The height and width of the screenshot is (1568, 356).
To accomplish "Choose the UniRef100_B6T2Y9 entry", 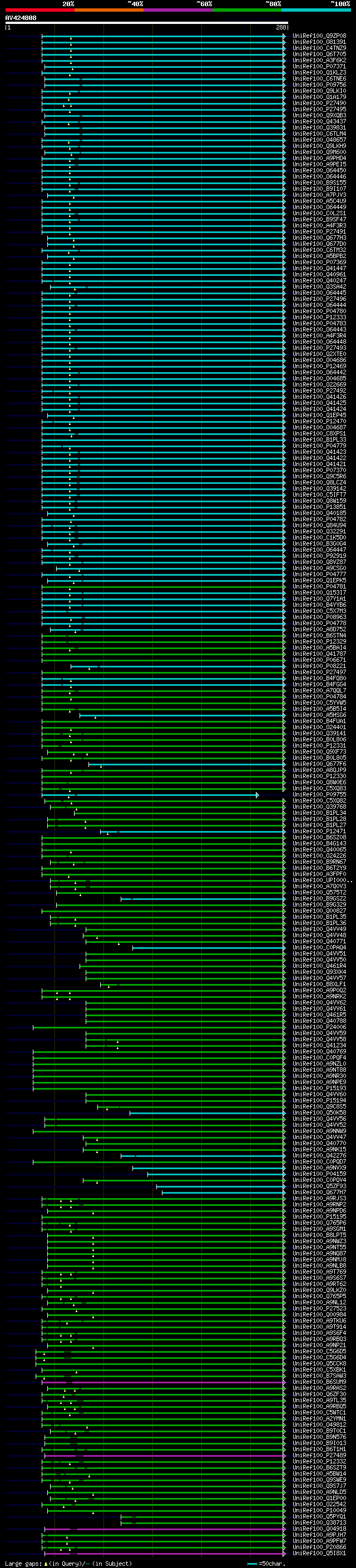I will coord(319,868).
